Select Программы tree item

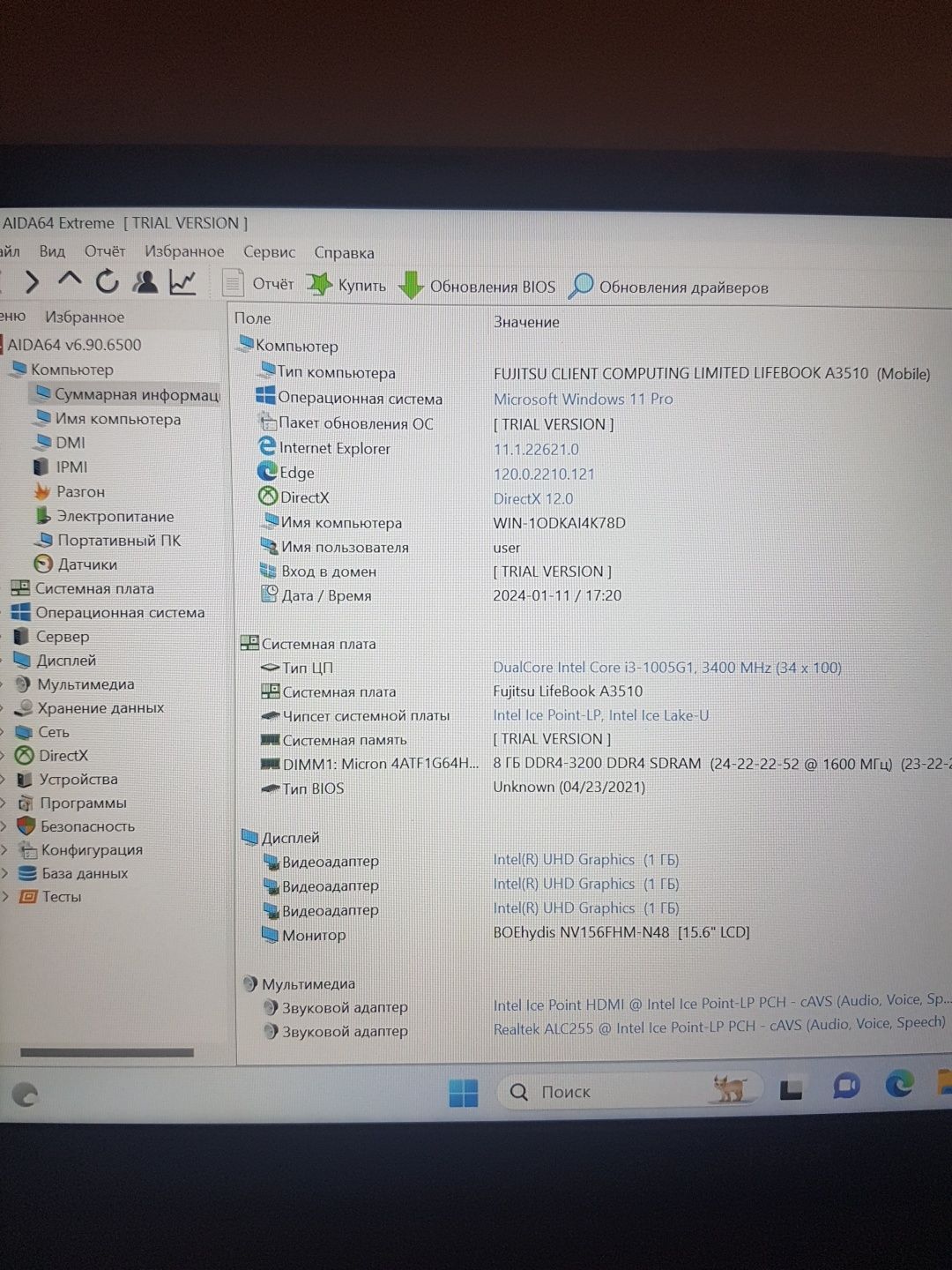click(72, 803)
